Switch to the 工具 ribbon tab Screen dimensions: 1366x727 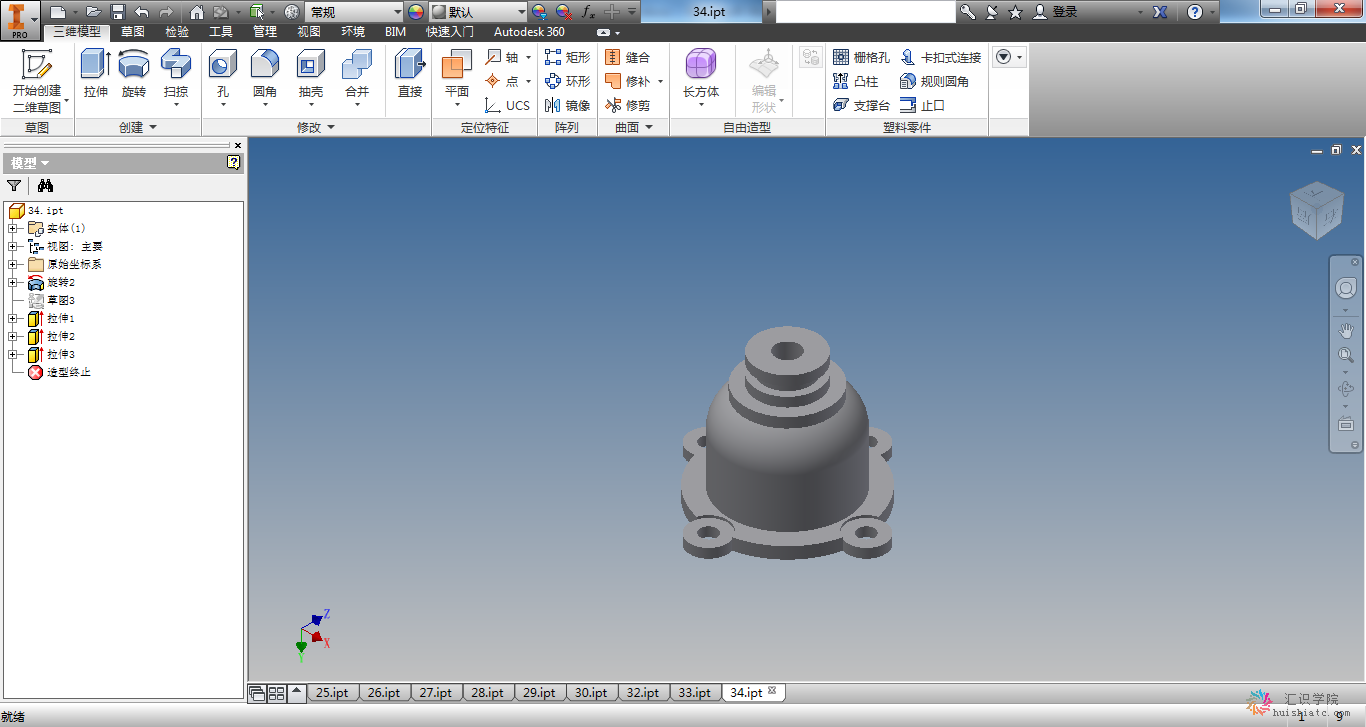coord(221,32)
